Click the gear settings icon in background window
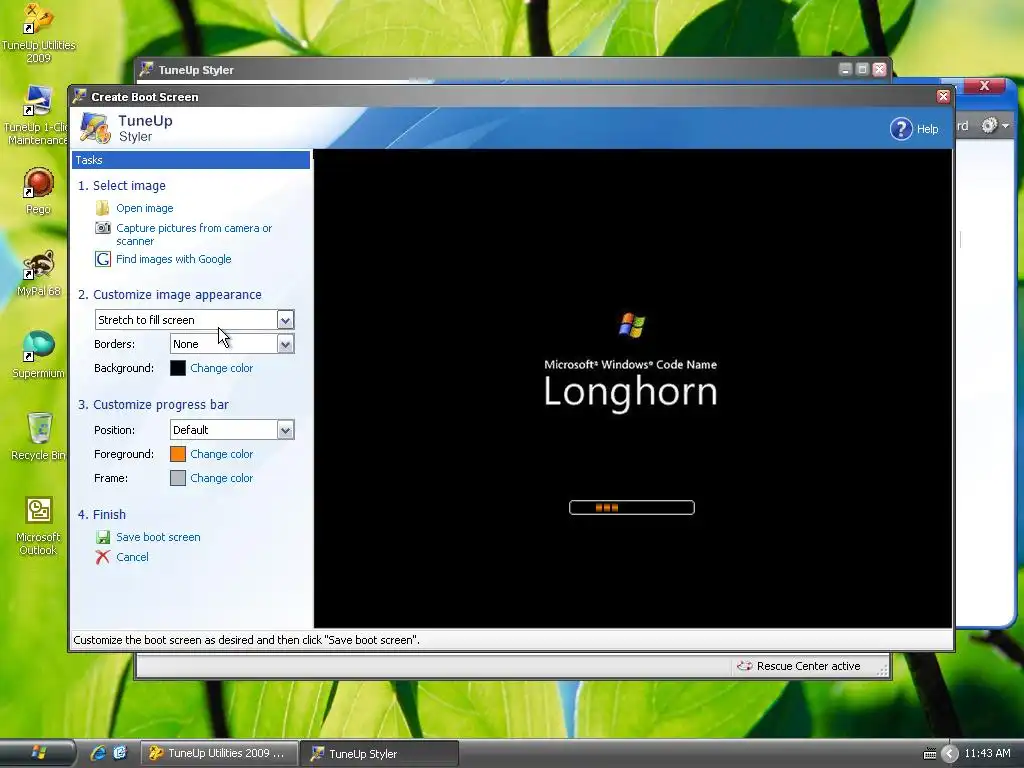Screen dimensions: 1024x768 coord(990,125)
